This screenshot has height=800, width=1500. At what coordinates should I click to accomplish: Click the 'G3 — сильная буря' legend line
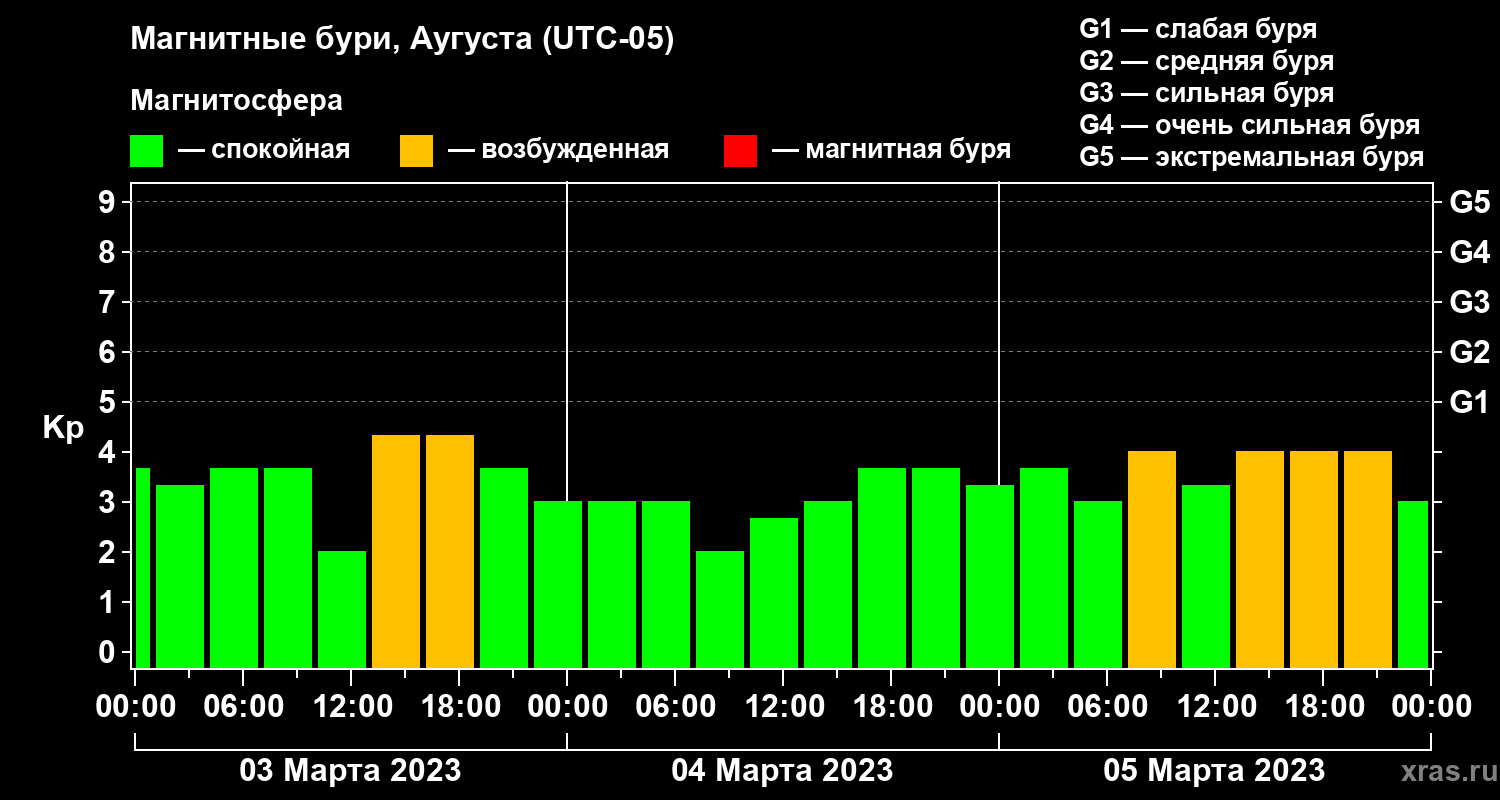point(1207,93)
